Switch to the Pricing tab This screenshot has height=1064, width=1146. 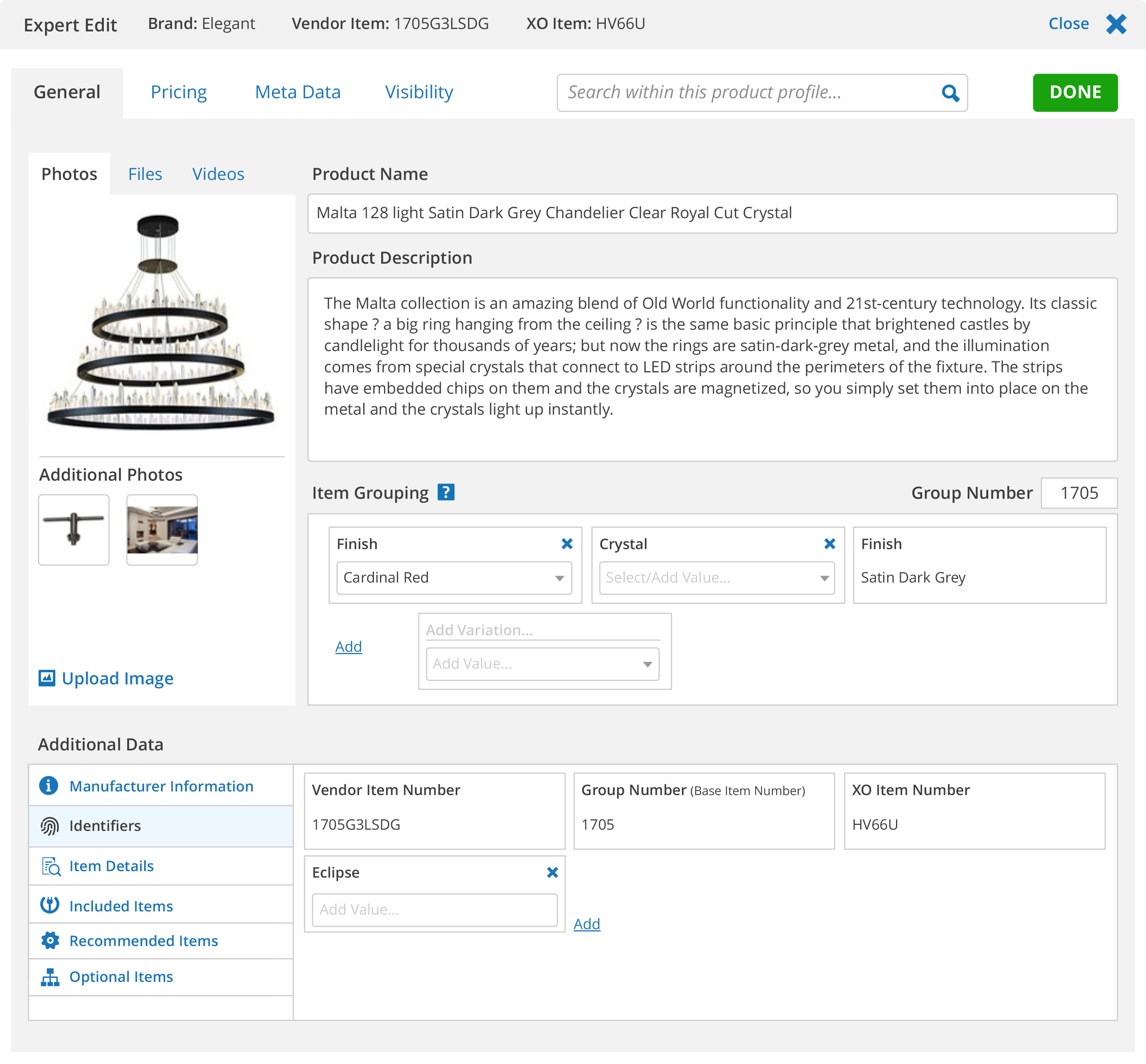coord(178,92)
